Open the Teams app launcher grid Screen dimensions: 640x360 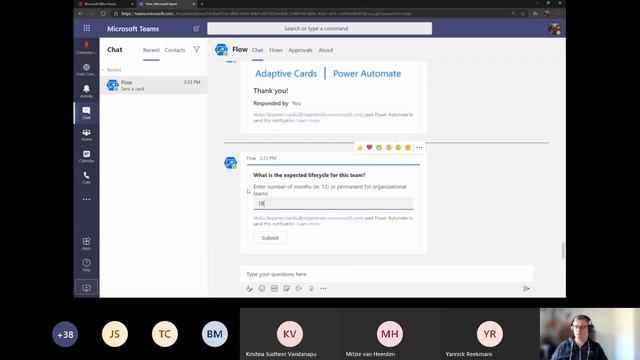pos(87,28)
